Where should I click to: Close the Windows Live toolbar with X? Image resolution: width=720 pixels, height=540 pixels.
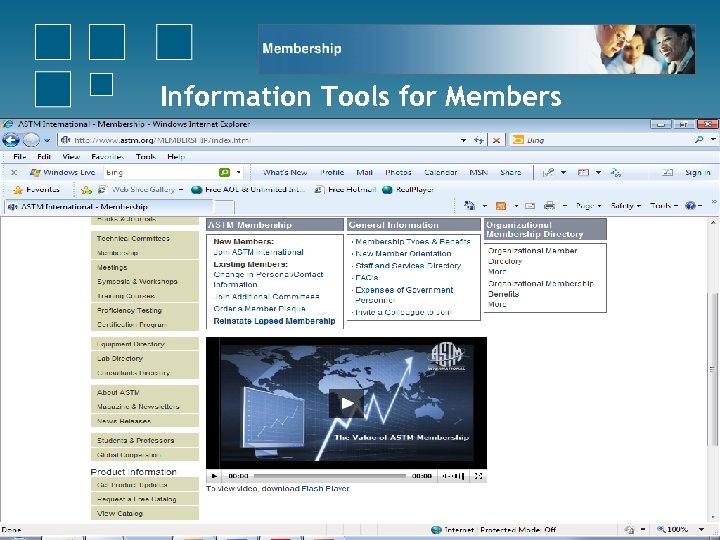click(14, 172)
